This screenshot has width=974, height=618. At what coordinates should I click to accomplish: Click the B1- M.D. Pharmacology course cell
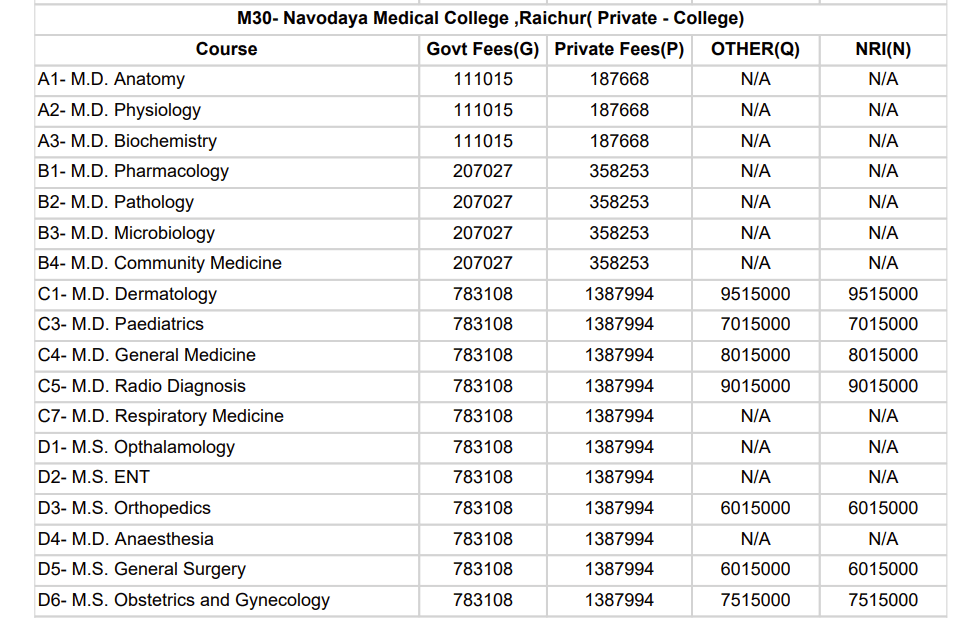pyautogui.click(x=133, y=171)
